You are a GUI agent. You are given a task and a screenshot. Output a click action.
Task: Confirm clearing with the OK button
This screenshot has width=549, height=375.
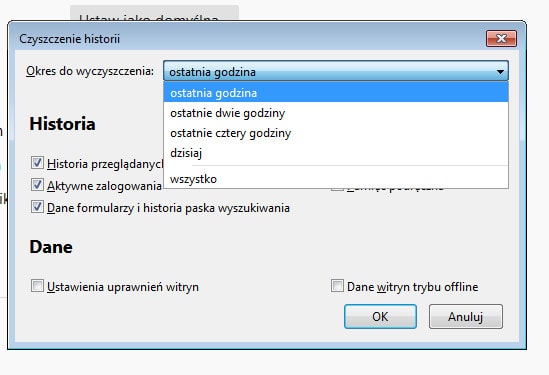tap(380, 317)
